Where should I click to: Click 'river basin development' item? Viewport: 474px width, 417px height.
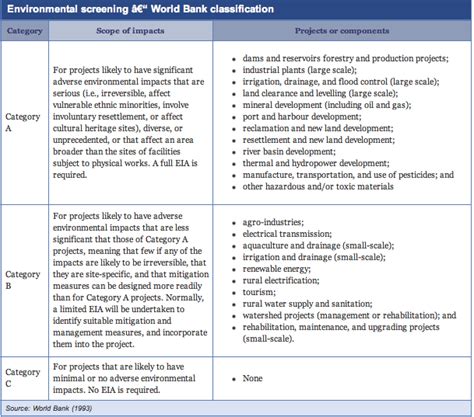pyautogui.click(x=289, y=152)
